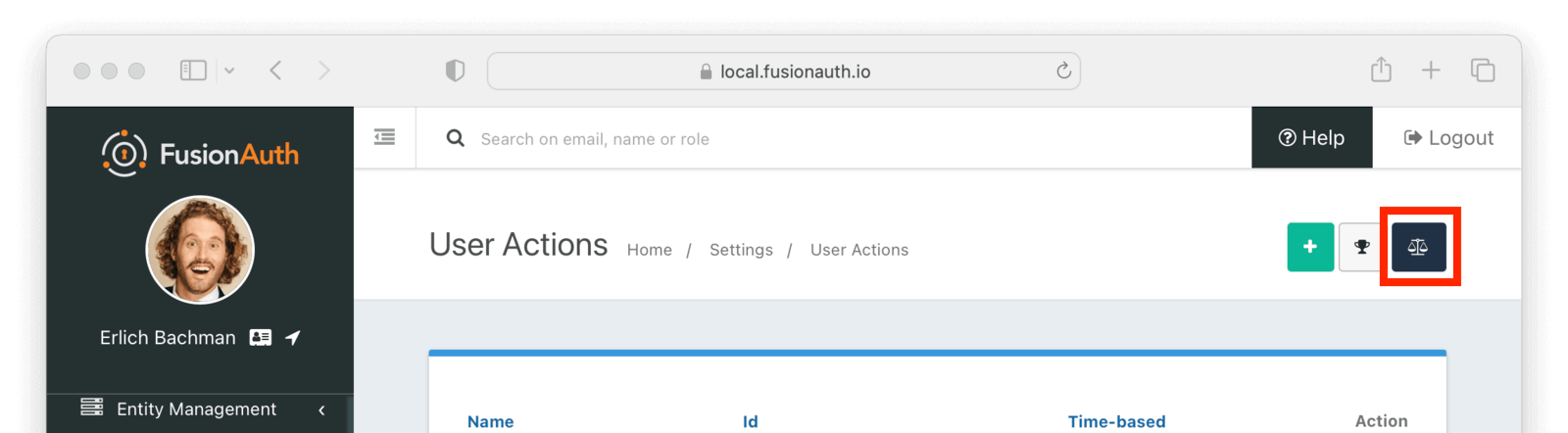Screen dimensions: 1568x433
Task: Click the Logout link
Action: click(x=1448, y=138)
